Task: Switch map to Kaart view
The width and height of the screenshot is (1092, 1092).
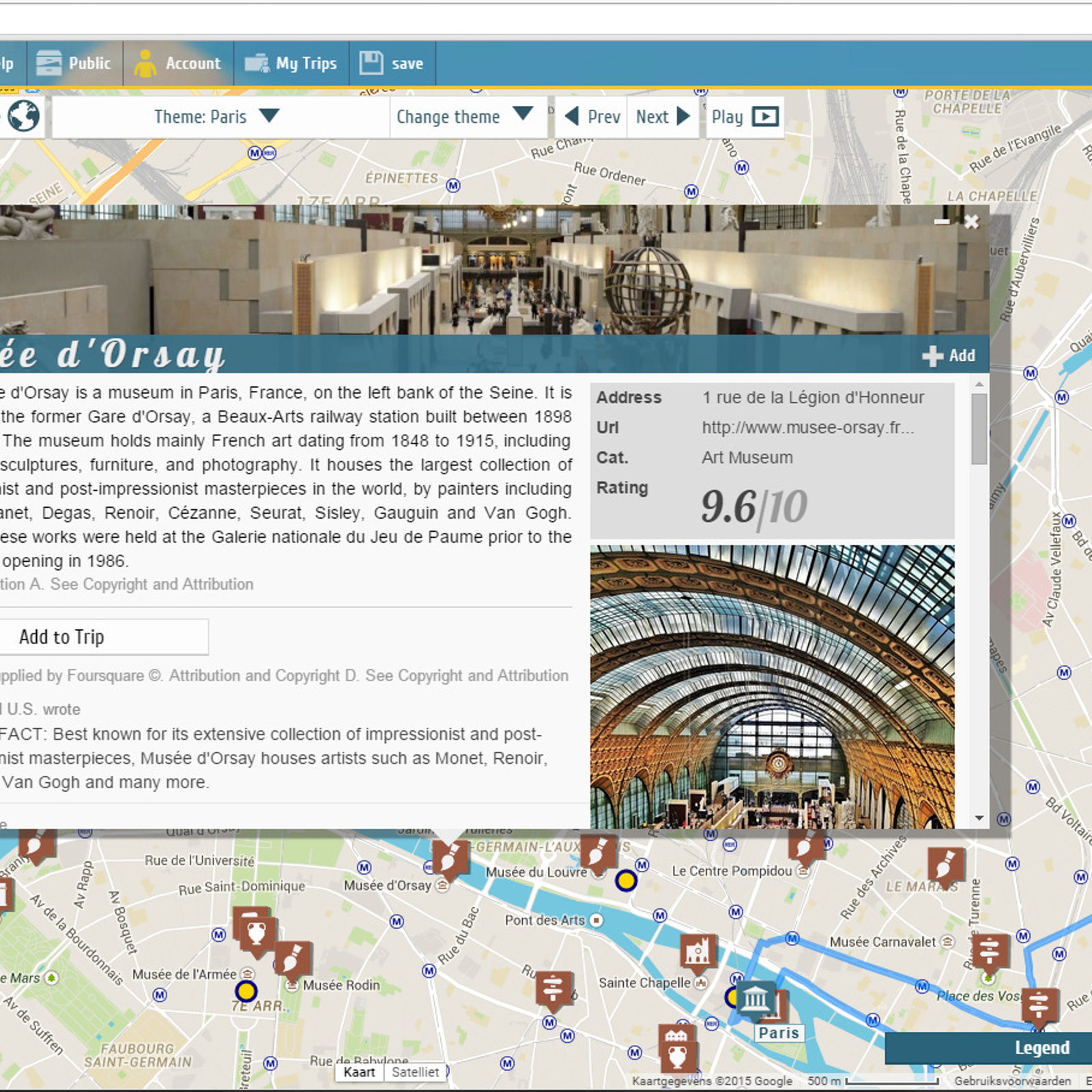Action: pyautogui.click(x=360, y=1072)
